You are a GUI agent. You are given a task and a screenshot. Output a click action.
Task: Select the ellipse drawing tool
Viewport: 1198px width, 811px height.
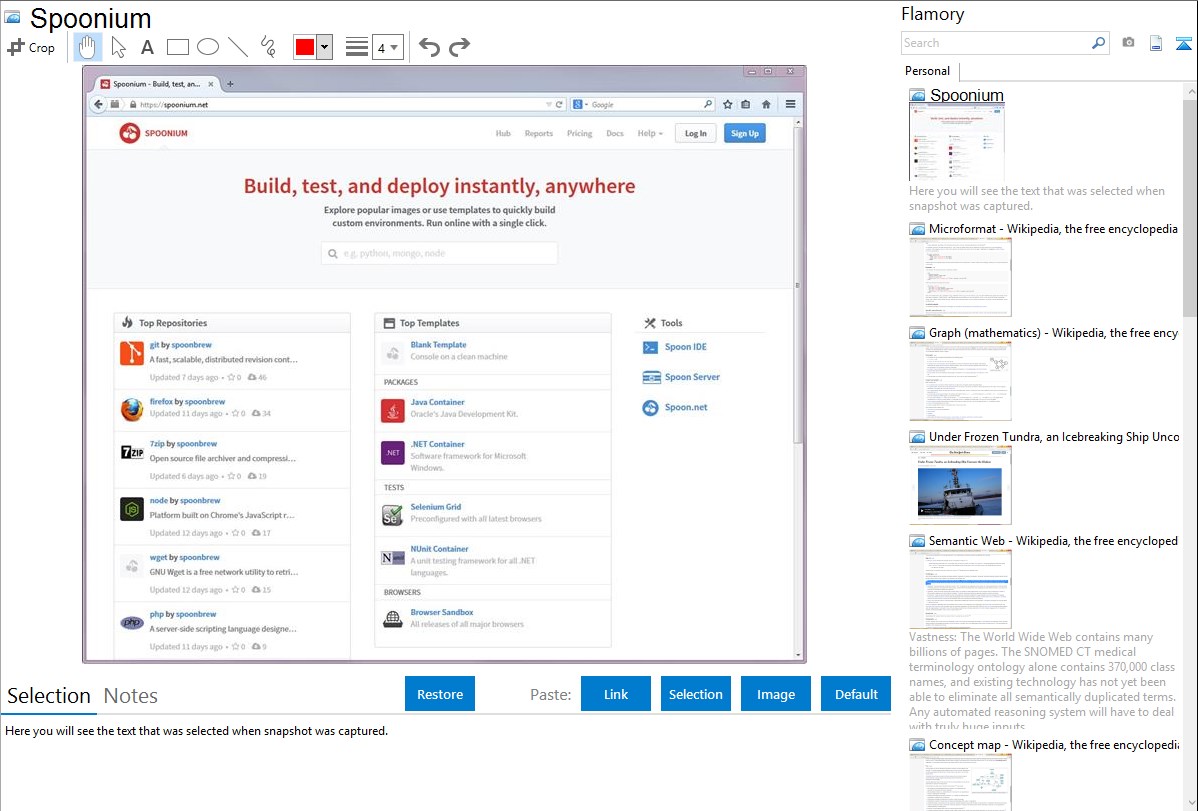coord(208,47)
